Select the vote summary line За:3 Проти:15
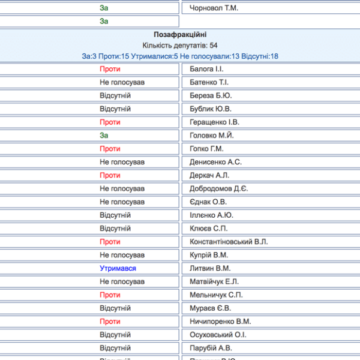Screen dimensions: 360x360 [180, 56]
